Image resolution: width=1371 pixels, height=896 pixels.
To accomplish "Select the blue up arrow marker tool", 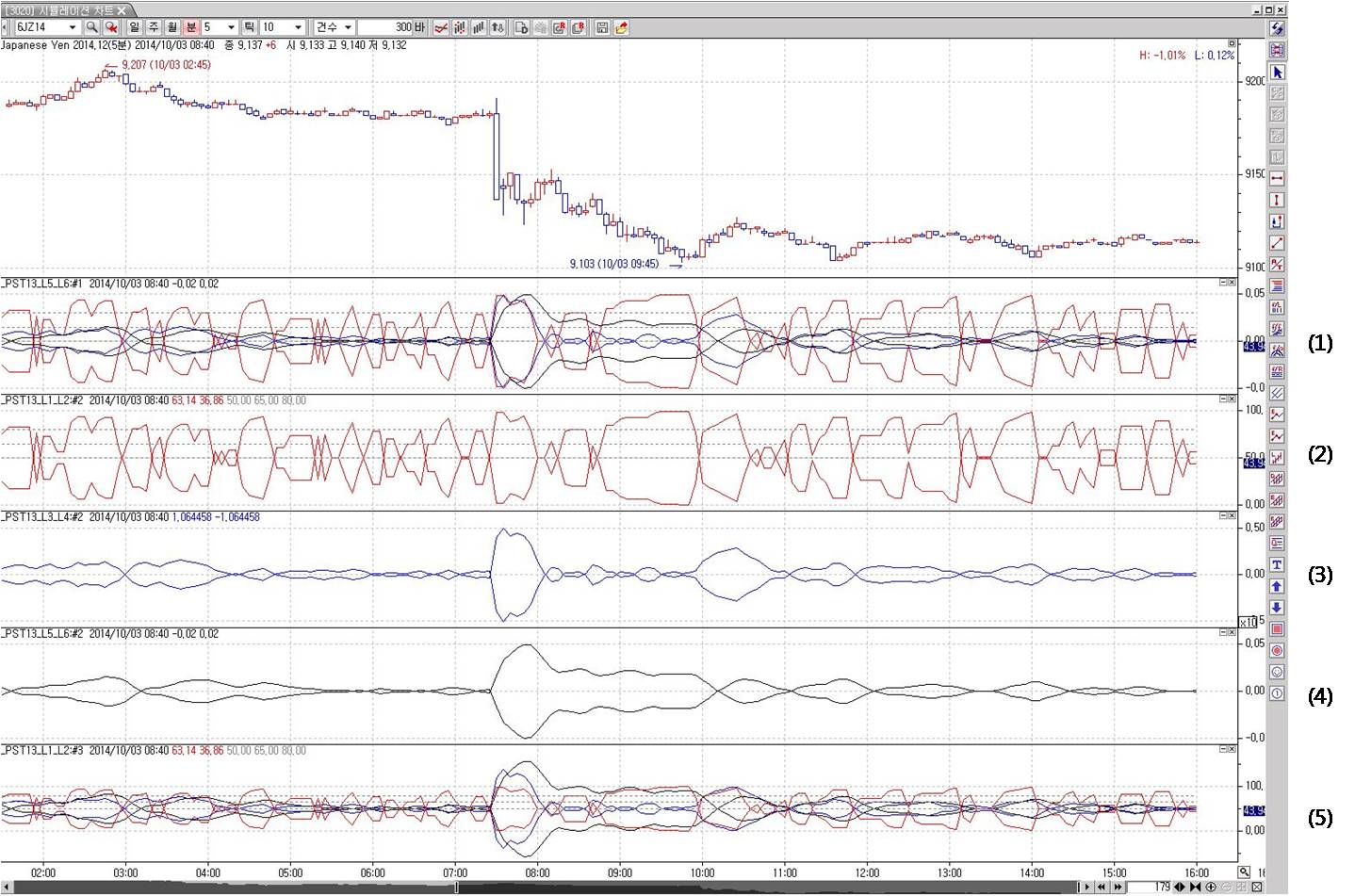I will 1277,586.
